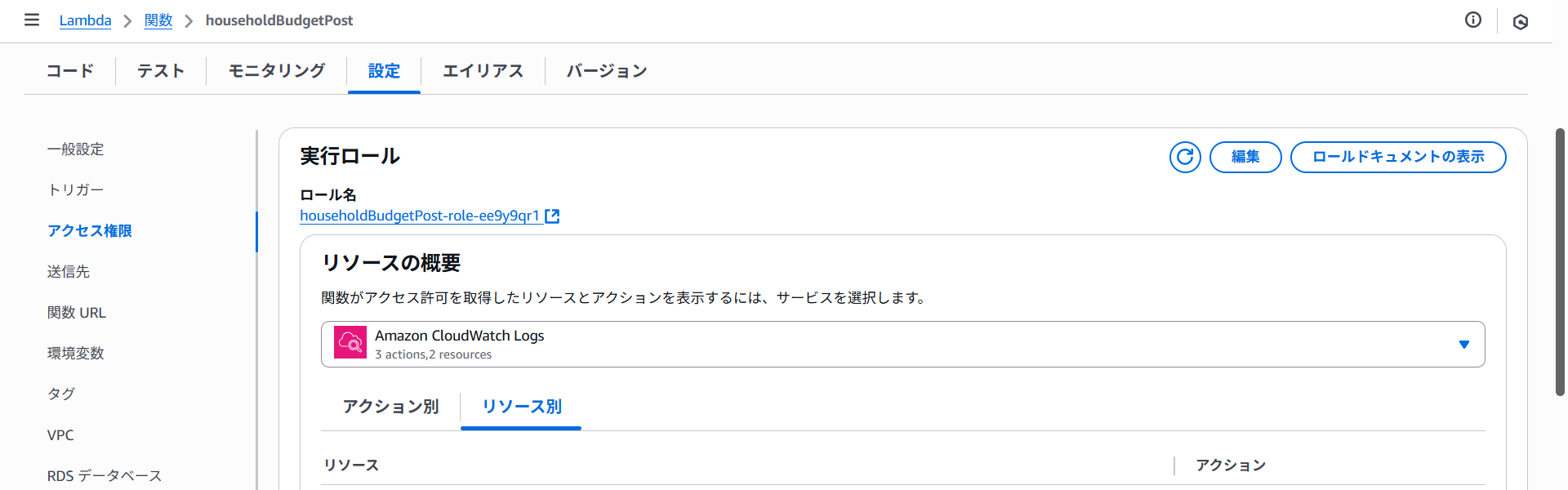Expand the CloudWatch Logs service dropdown arrow
The image size is (1568, 490).
tap(1463, 345)
